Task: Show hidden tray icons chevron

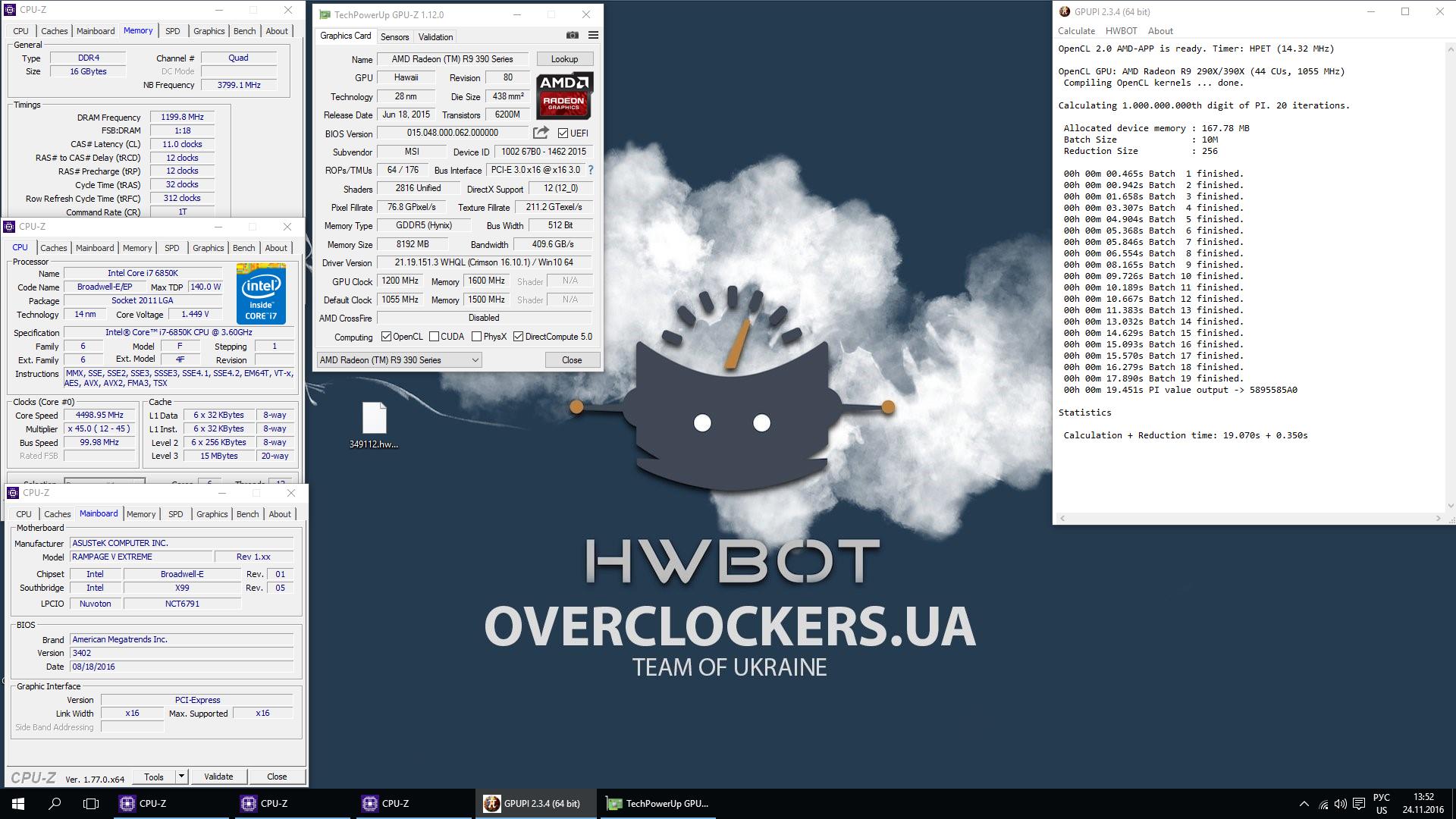Action: (1304, 804)
